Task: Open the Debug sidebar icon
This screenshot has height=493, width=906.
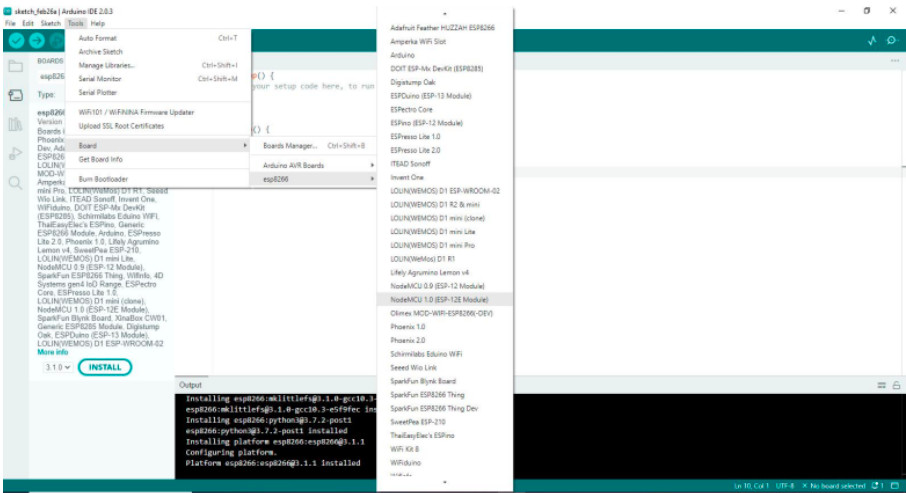Action: tap(16, 153)
